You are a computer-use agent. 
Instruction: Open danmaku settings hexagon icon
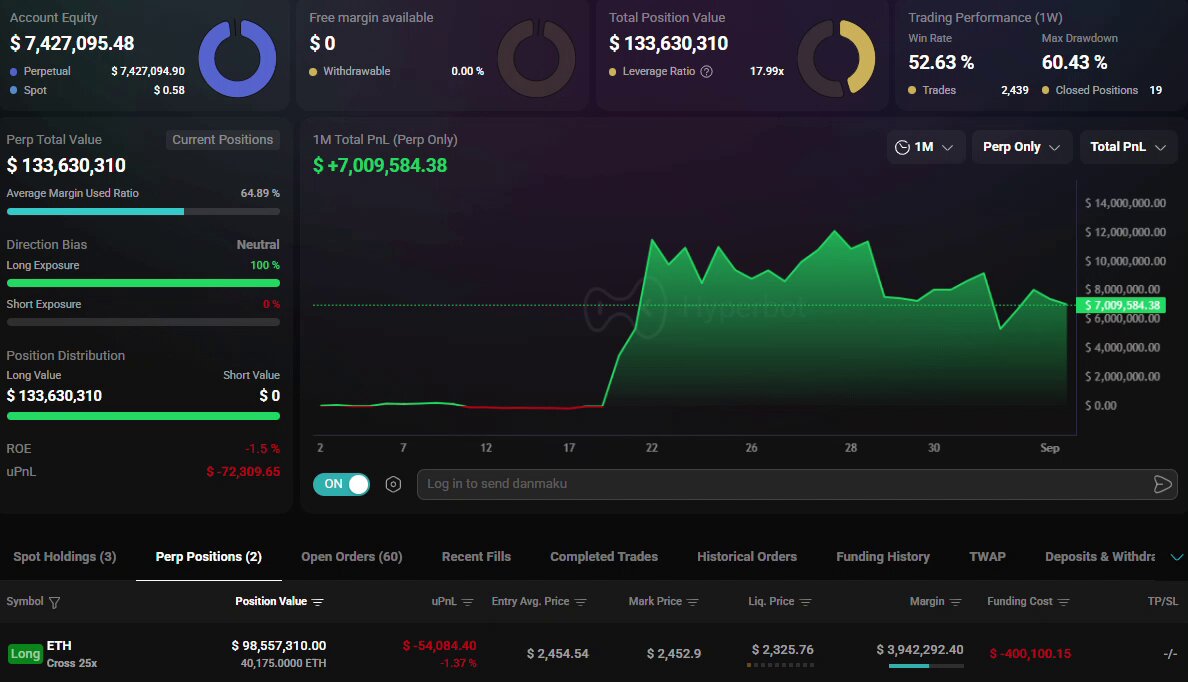tap(393, 484)
